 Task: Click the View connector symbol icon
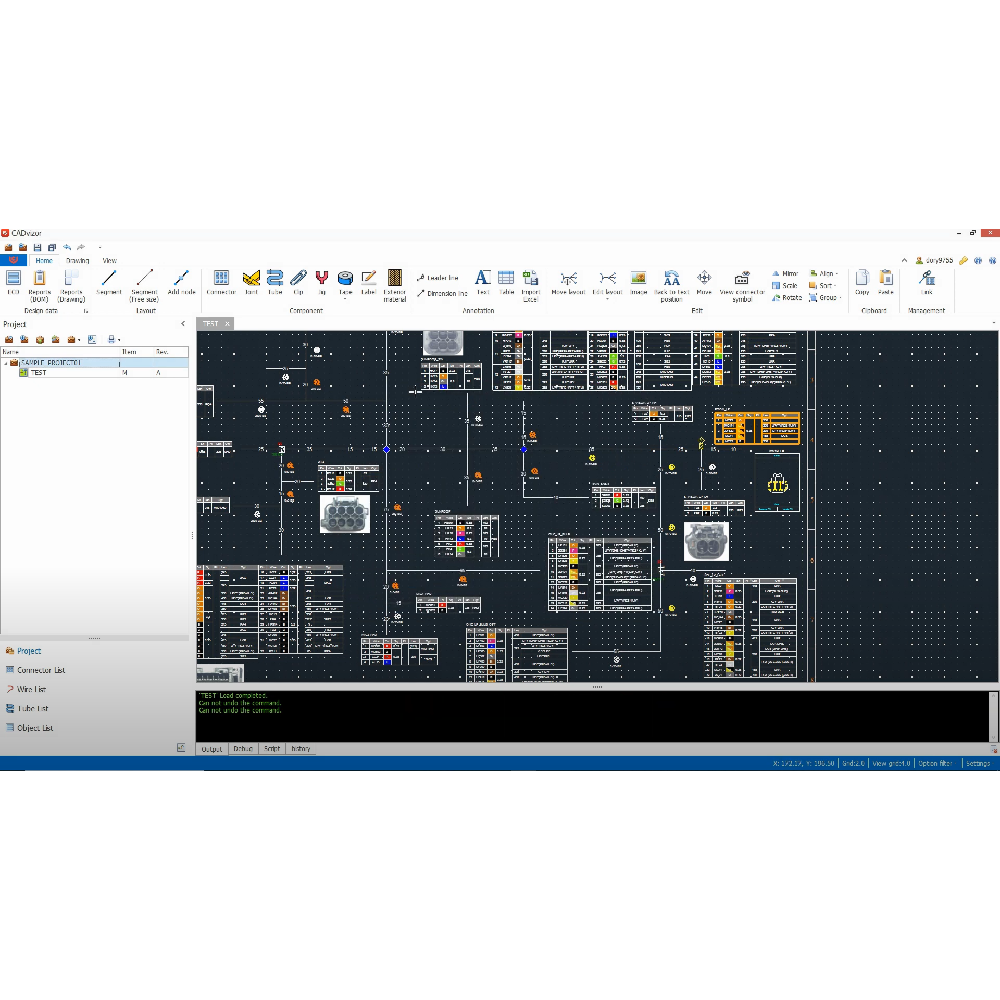742,283
